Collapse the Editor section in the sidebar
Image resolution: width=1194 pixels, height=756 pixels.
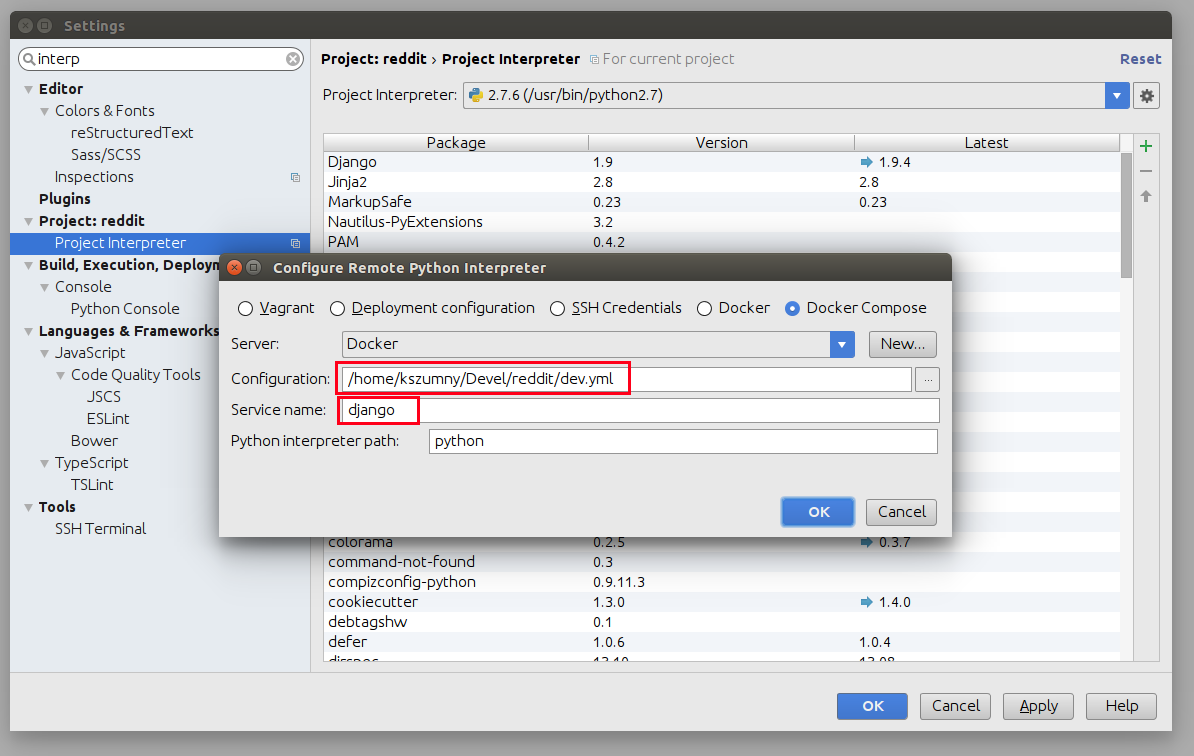28,88
